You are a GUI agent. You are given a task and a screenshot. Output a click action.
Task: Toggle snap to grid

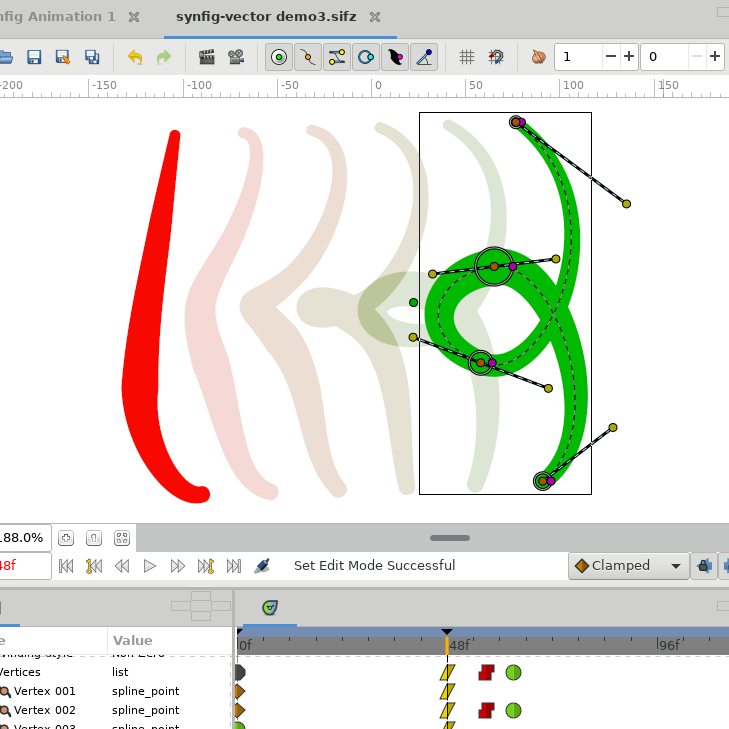click(496, 57)
